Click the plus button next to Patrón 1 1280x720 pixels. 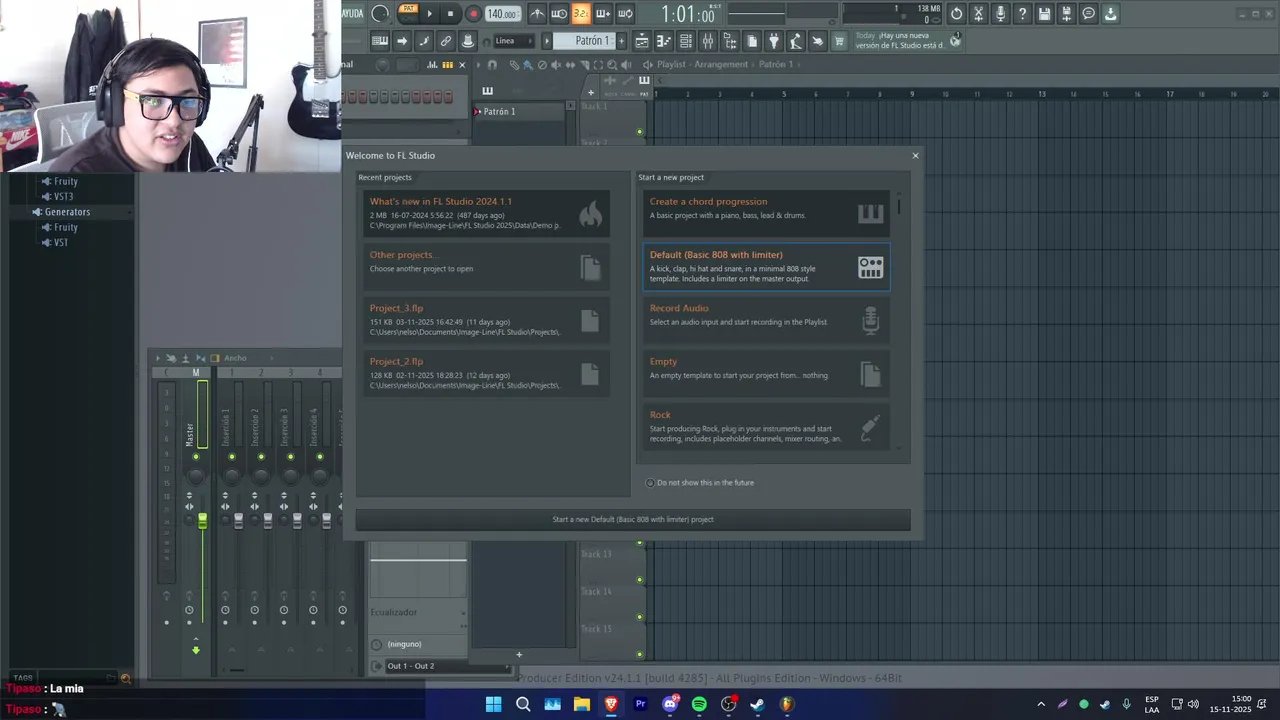click(x=621, y=41)
